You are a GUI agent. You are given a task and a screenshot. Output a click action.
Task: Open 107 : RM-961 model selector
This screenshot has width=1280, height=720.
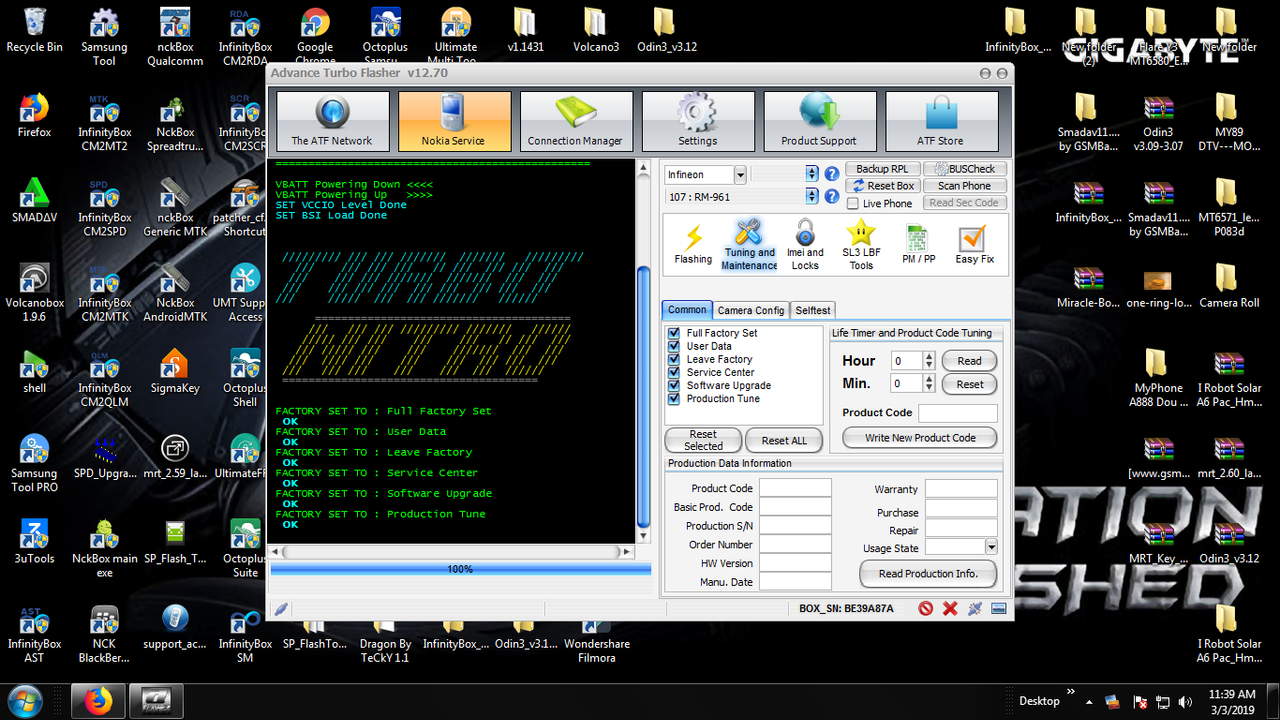[x=811, y=197]
